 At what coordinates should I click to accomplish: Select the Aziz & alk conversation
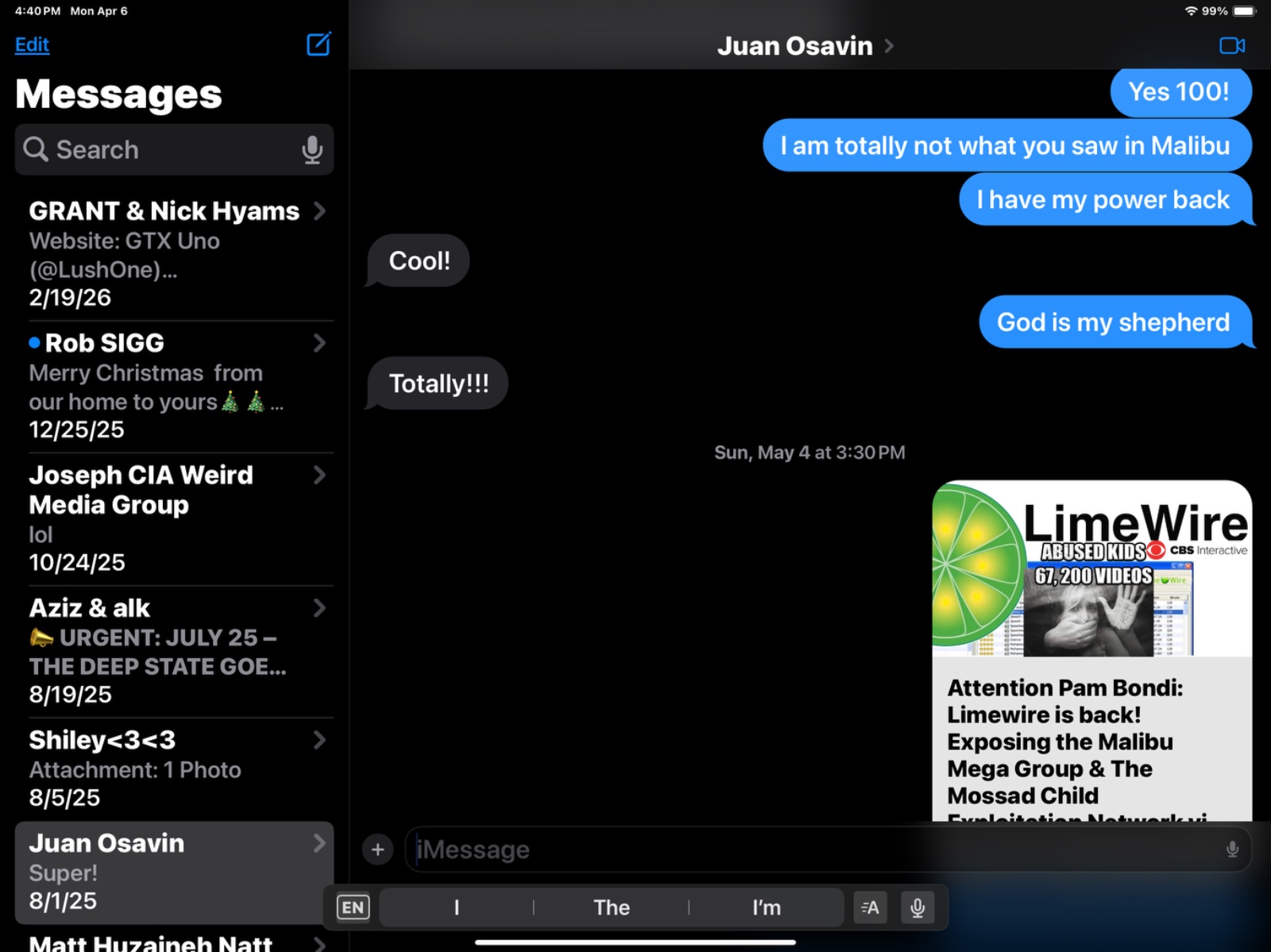click(x=159, y=650)
